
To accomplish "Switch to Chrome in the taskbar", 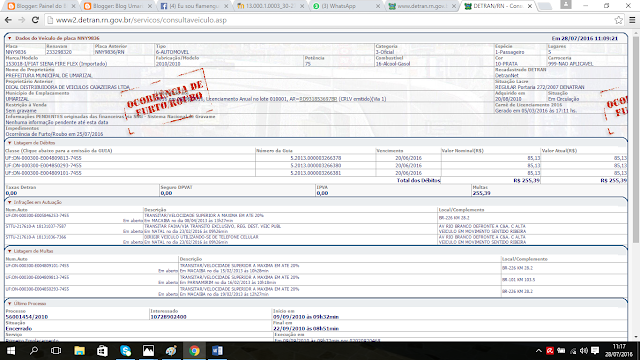I will point(194,351).
